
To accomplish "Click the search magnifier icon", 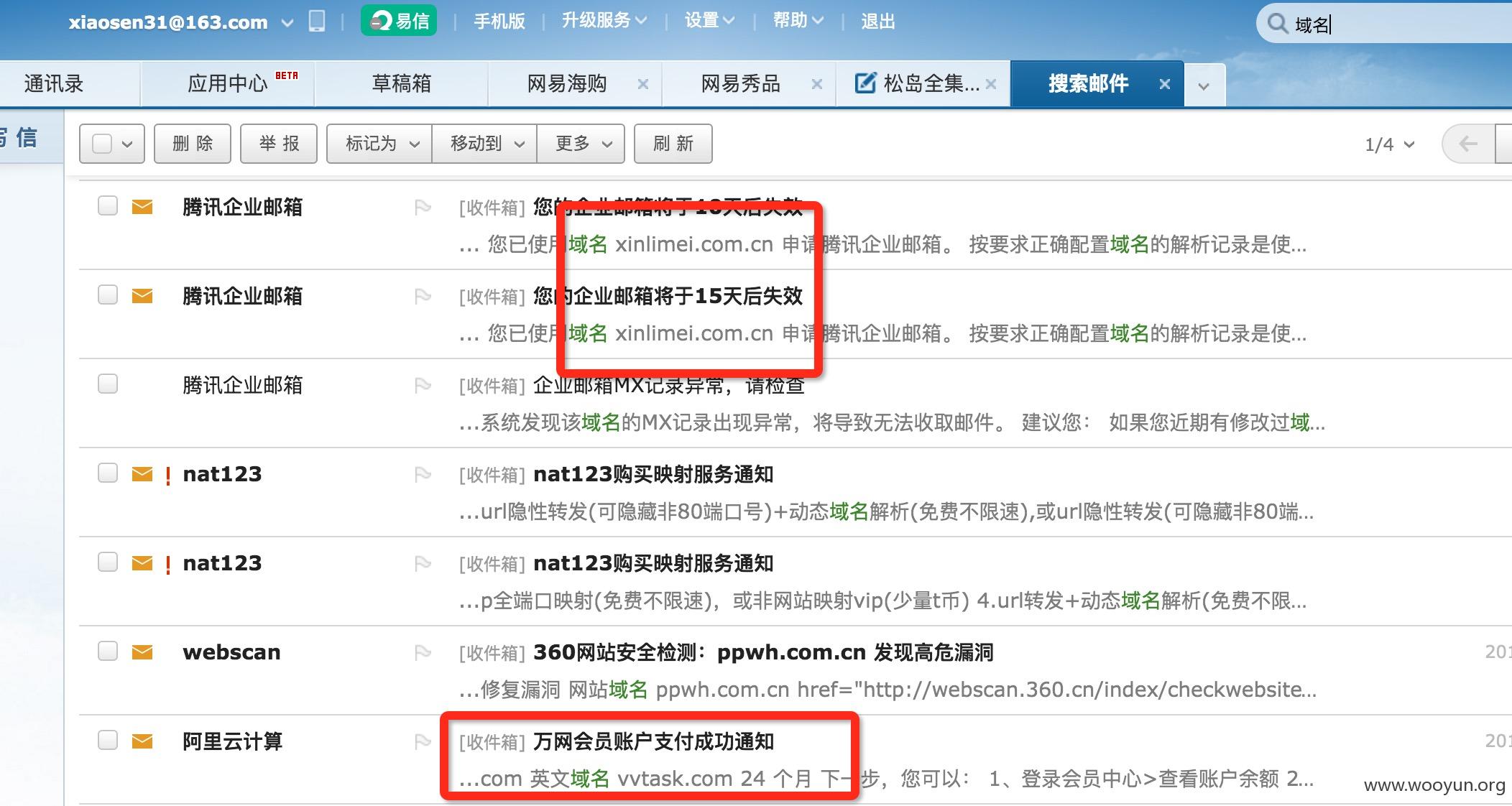I will click(x=1277, y=24).
